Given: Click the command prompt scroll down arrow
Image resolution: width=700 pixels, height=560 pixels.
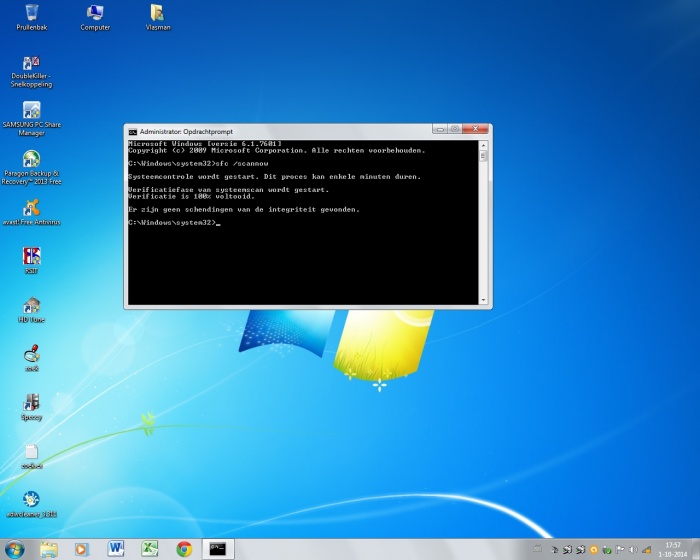Looking at the screenshot, I should pos(483,301).
